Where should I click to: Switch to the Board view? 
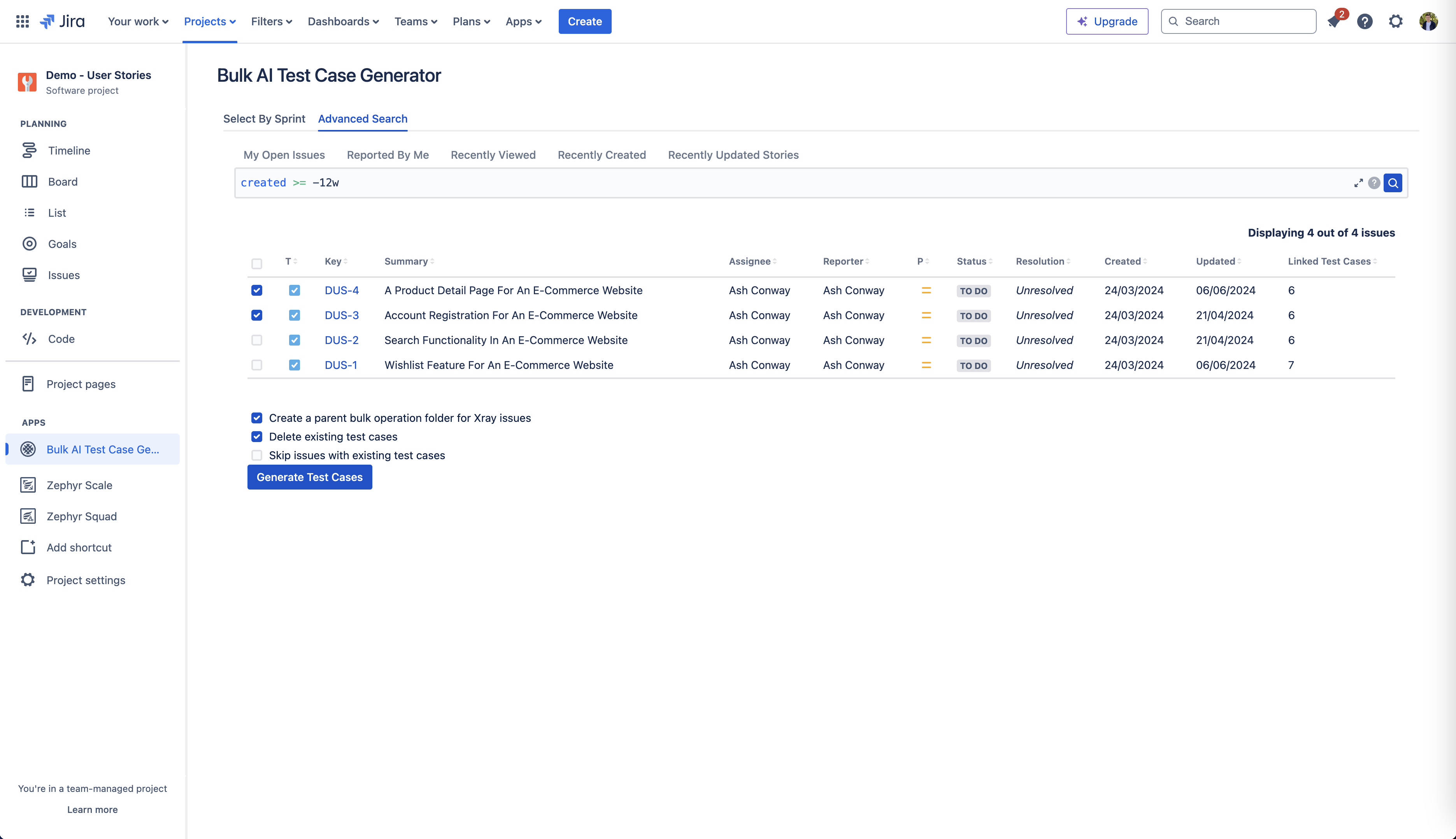[x=62, y=181]
